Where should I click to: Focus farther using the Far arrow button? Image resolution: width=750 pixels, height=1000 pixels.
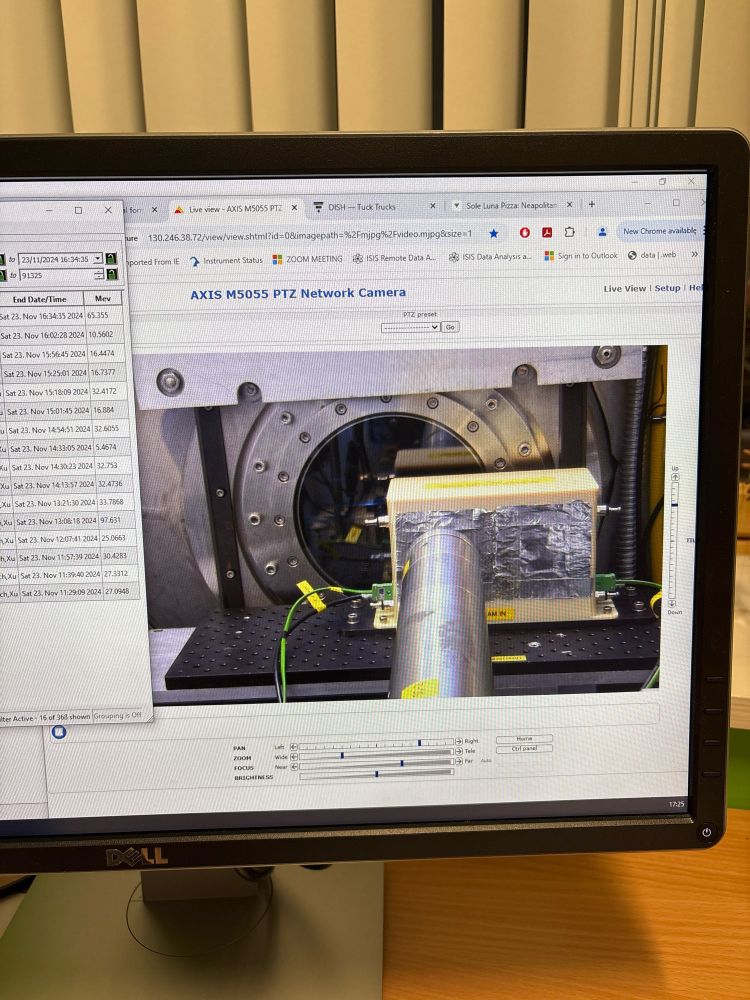459,761
